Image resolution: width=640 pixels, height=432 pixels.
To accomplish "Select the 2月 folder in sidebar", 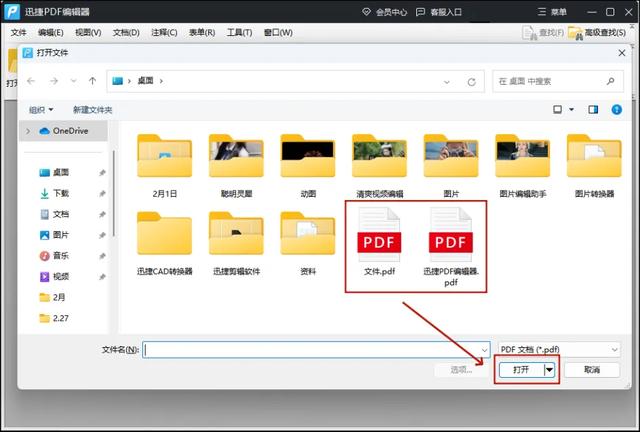I will click(x=52, y=298).
